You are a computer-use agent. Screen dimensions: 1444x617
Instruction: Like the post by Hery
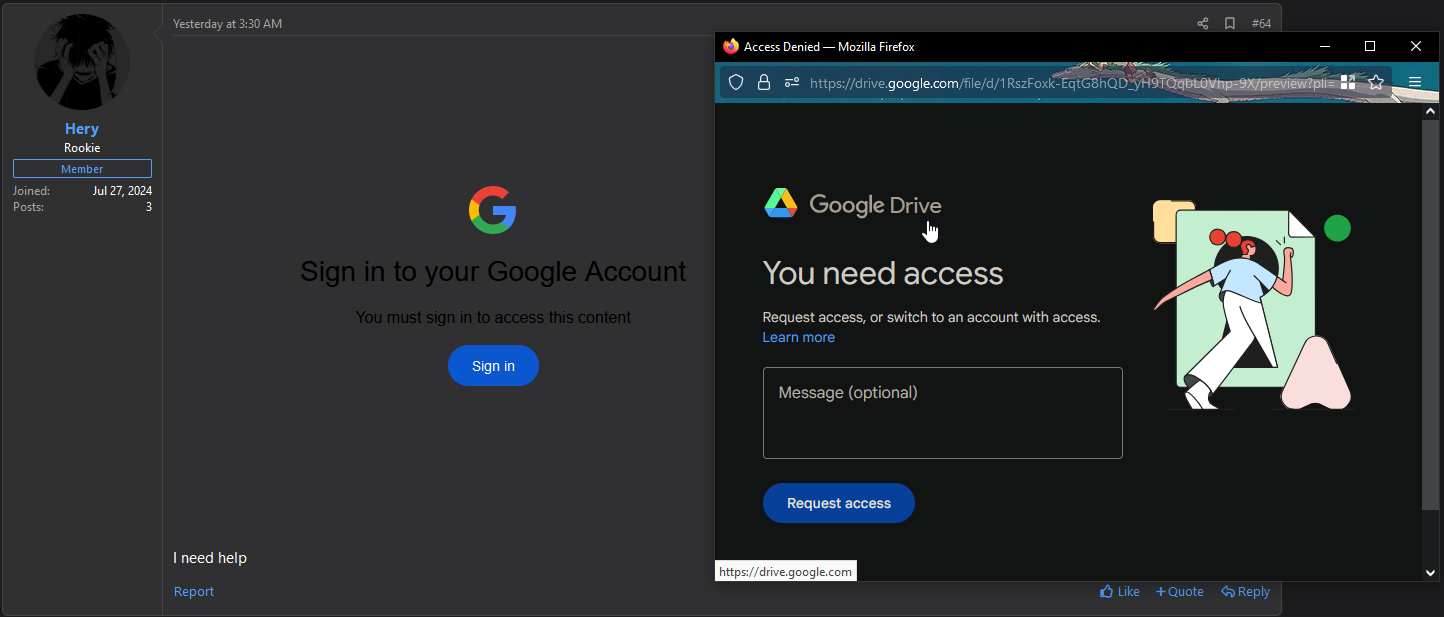pyautogui.click(x=1120, y=591)
